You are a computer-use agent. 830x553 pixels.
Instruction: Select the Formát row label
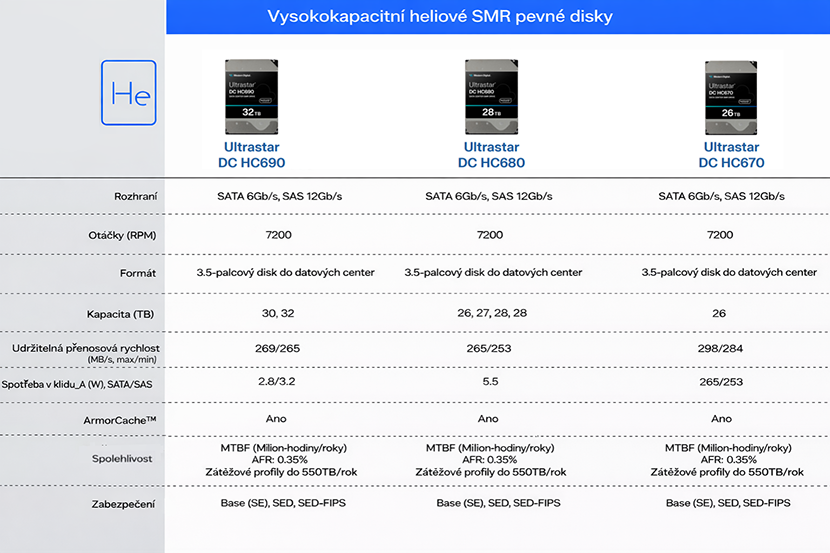point(138,272)
